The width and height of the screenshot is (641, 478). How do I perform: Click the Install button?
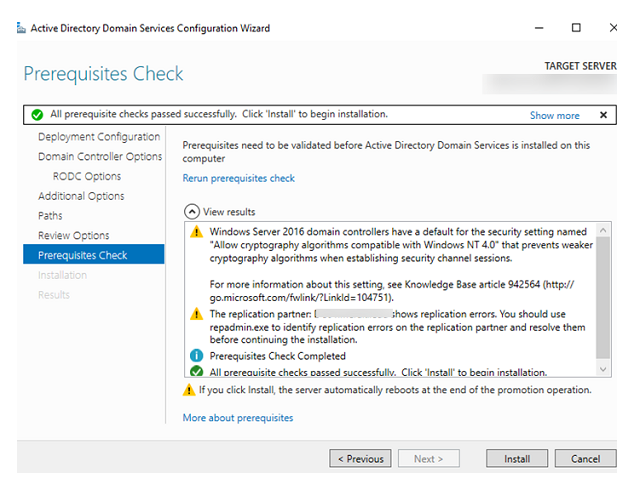click(517, 458)
